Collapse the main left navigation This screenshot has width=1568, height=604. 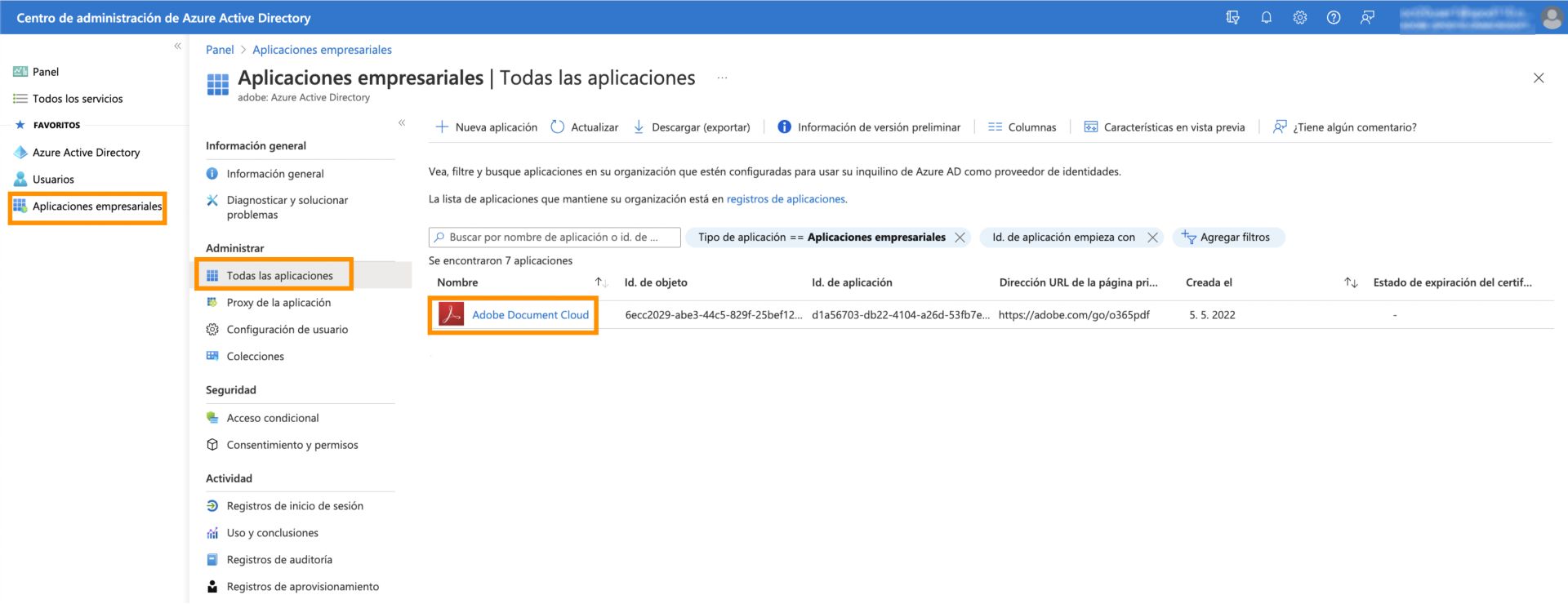click(x=177, y=47)
